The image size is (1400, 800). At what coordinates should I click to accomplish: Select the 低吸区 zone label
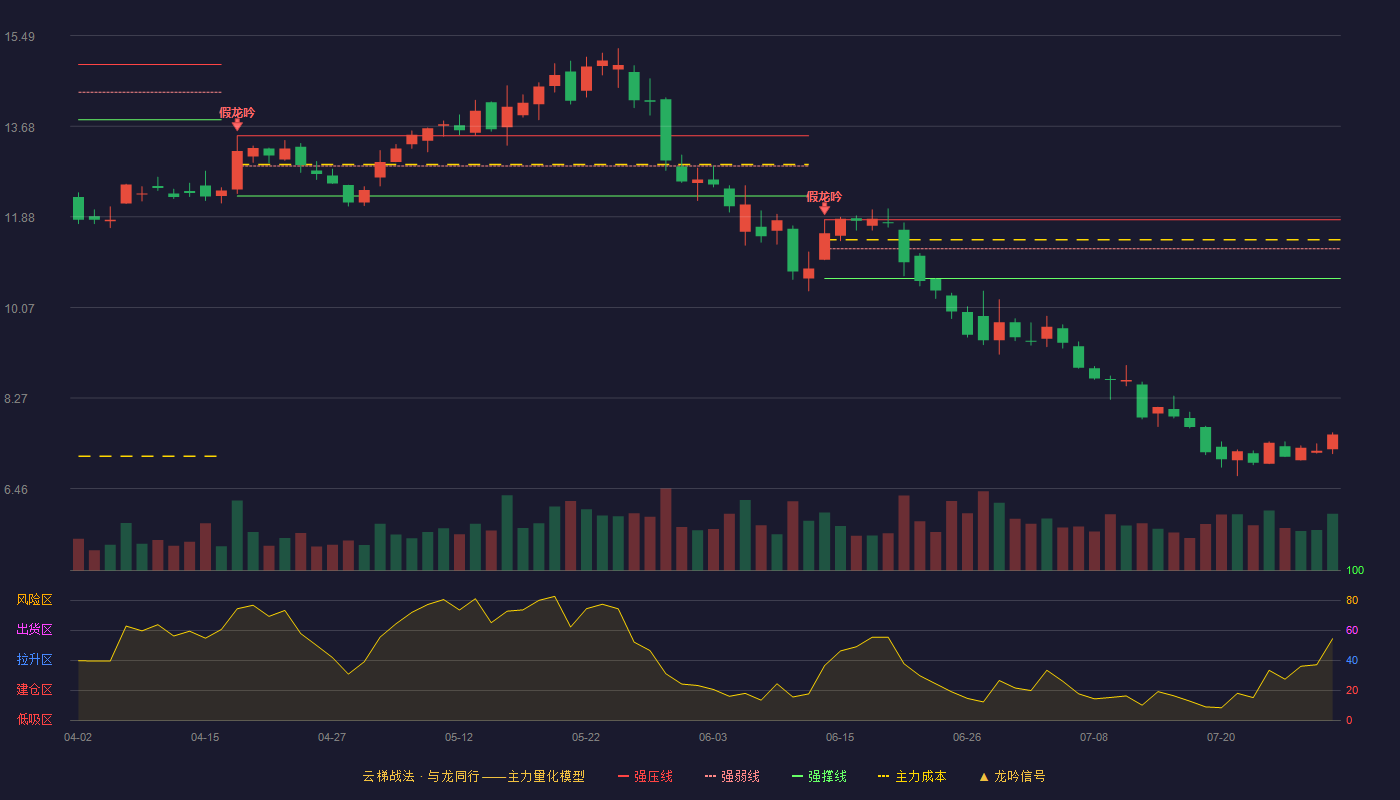pyautogui.click(x=34, y=720)
